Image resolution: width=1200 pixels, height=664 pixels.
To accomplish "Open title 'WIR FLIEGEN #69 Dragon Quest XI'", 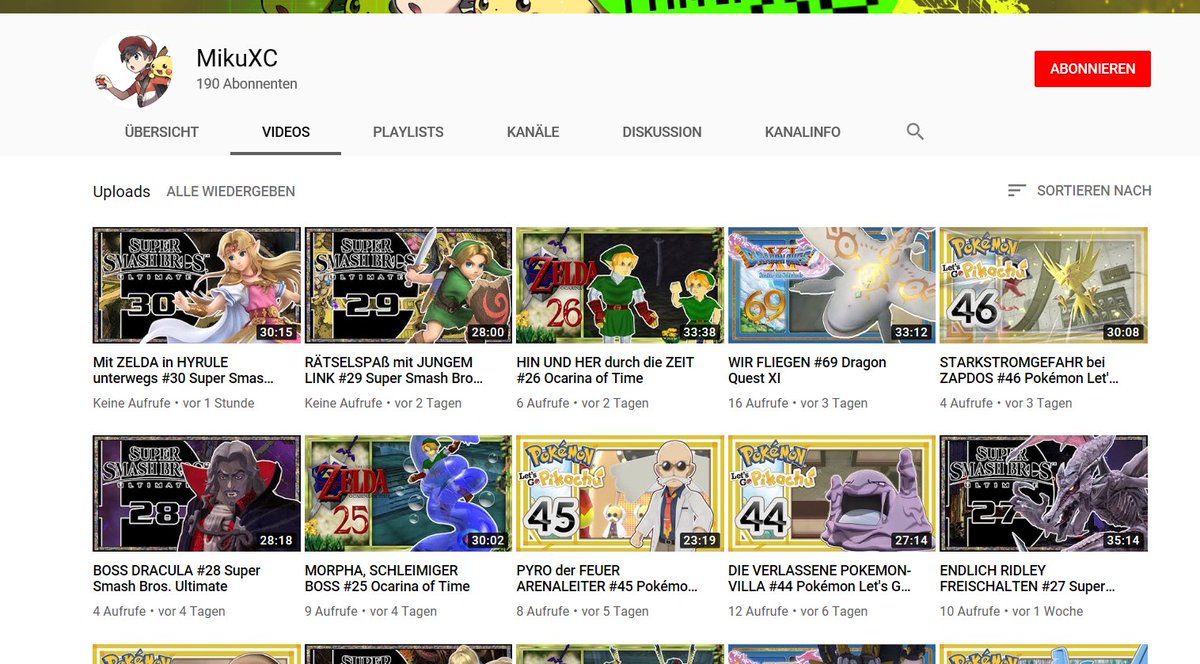I will pyautogui.click(x=807, y=370).
